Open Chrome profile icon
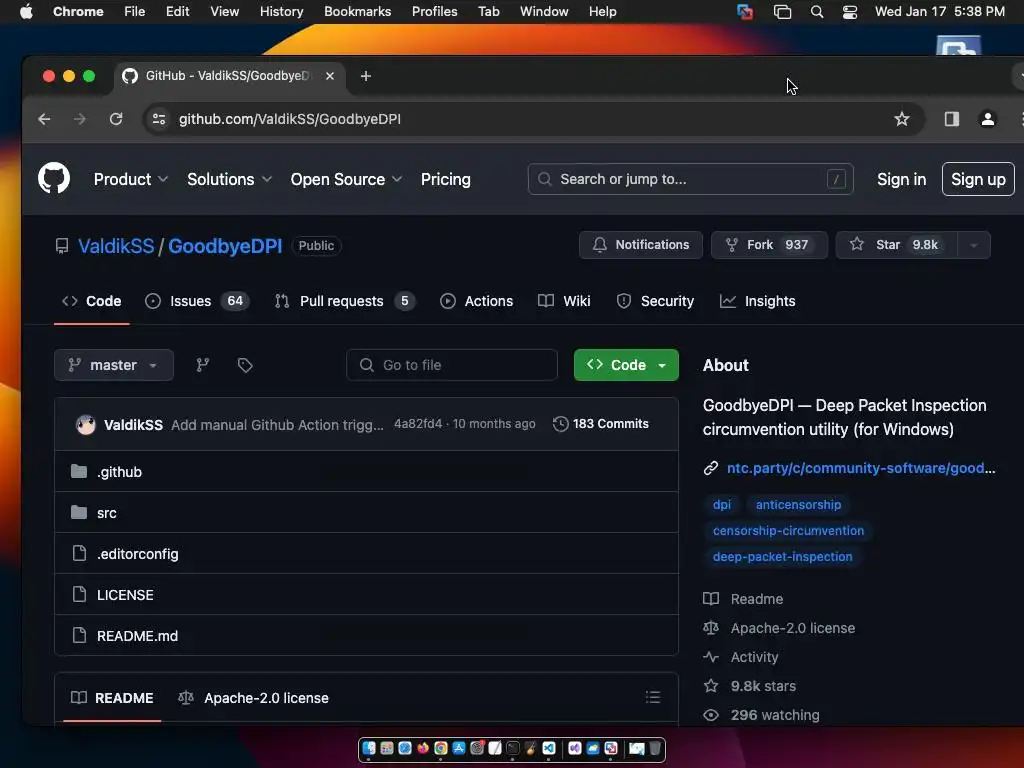 [x=988, y=119]
